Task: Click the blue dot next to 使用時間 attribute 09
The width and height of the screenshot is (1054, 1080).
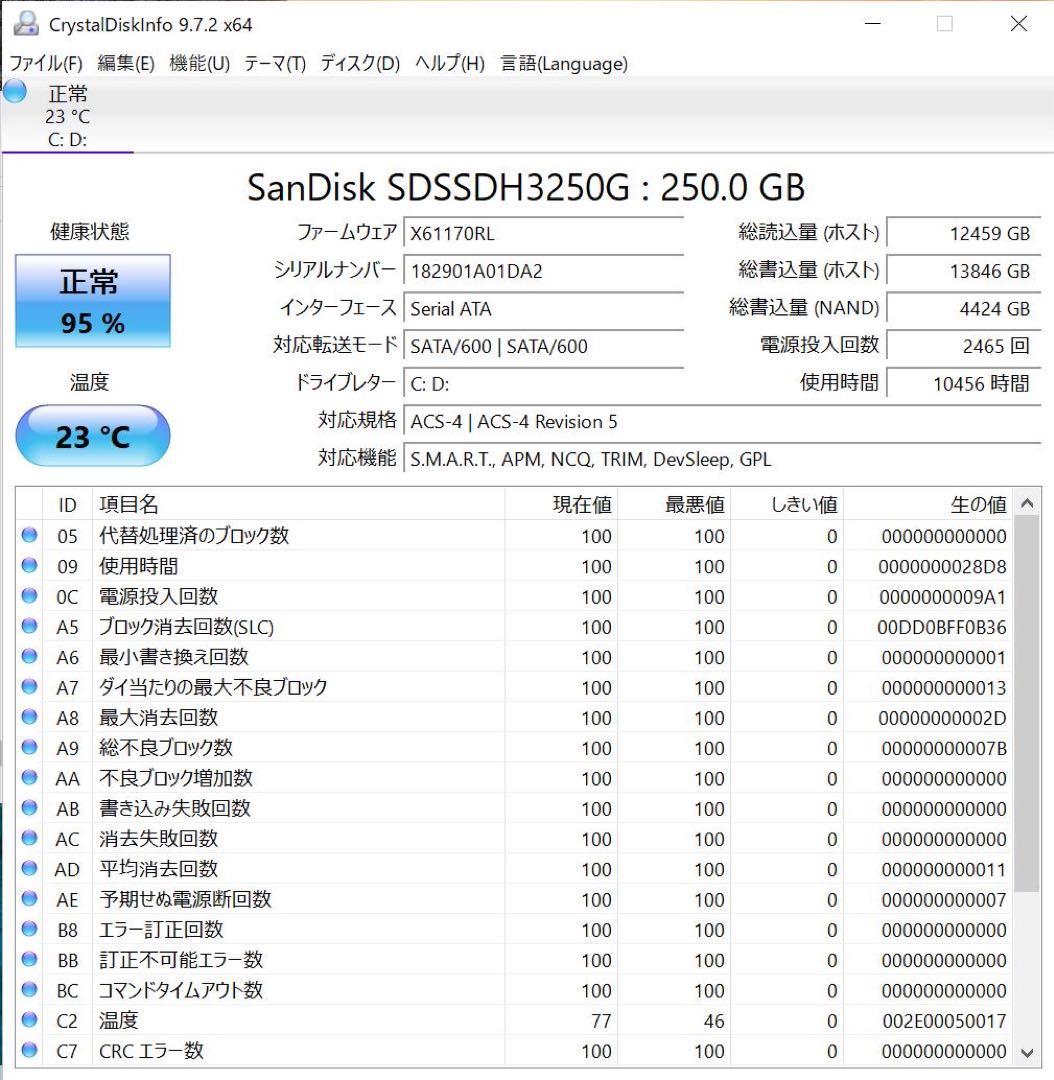Action: click(x=29, y=566)
